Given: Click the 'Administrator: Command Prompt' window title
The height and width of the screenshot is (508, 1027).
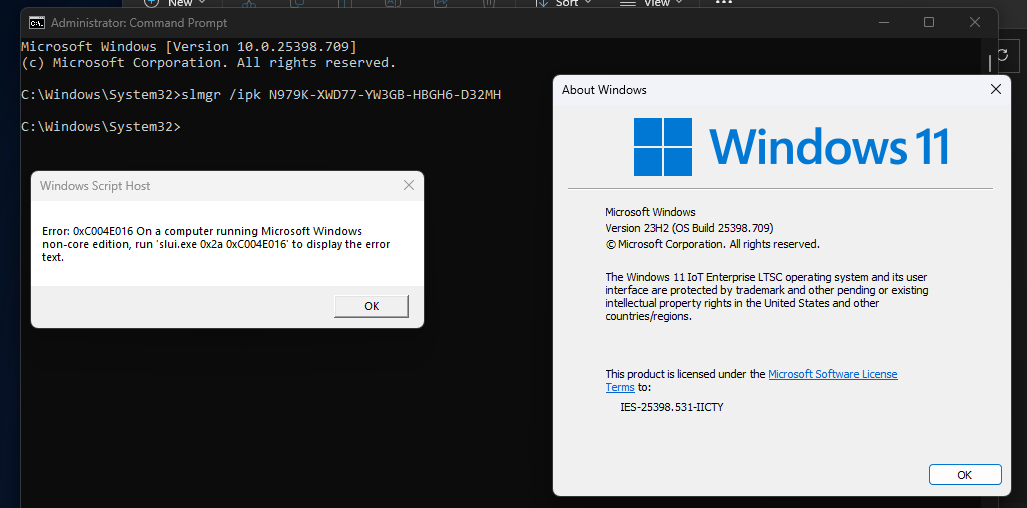Looking at the screenshot, I should coord(139,22).
